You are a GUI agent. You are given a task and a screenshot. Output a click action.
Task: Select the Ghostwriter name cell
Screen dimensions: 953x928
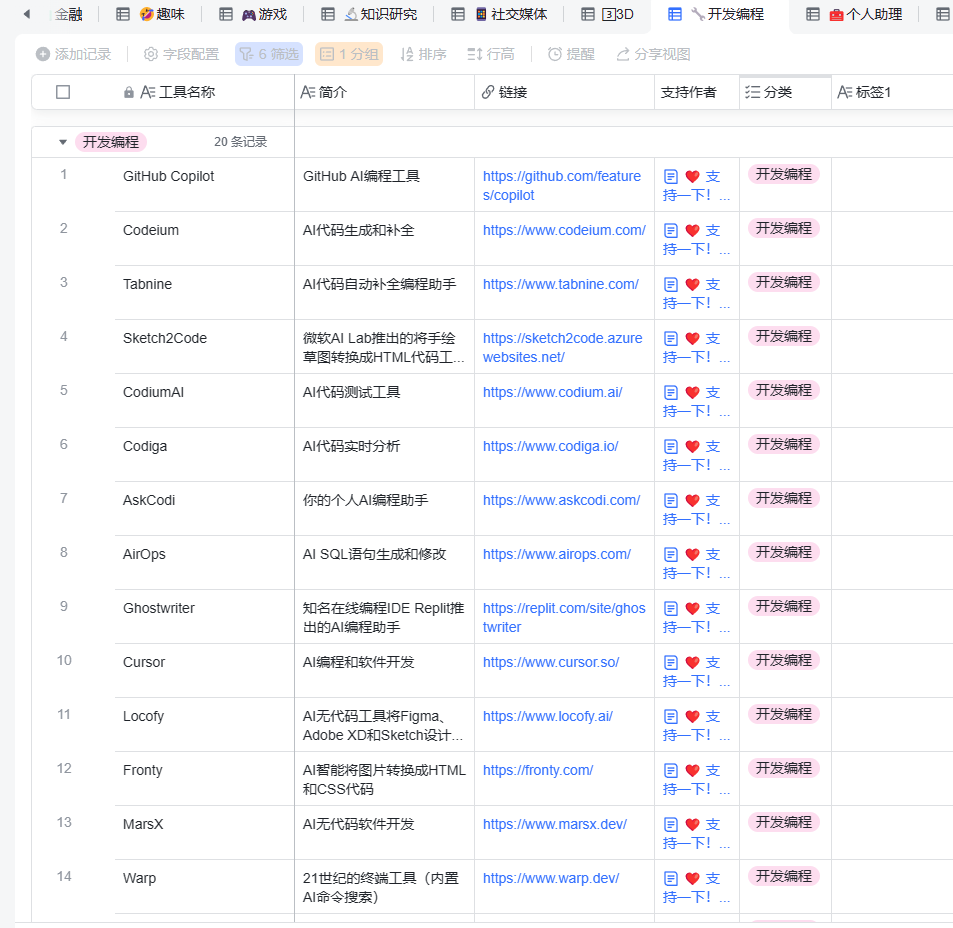point(204,617)
